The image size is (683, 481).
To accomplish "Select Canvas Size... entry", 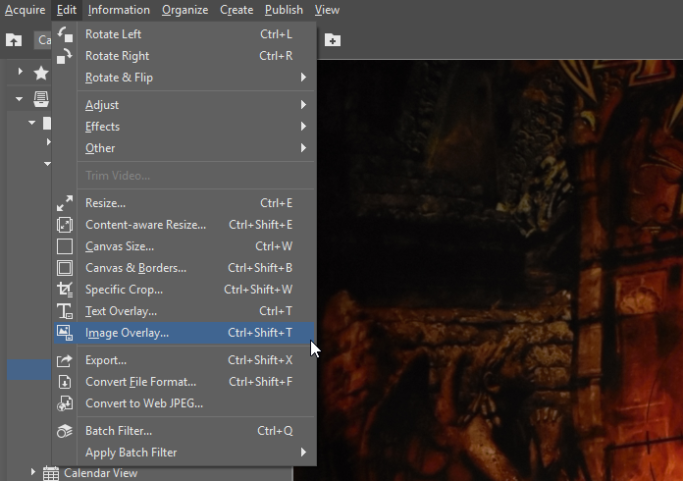I will pos(184,246).
